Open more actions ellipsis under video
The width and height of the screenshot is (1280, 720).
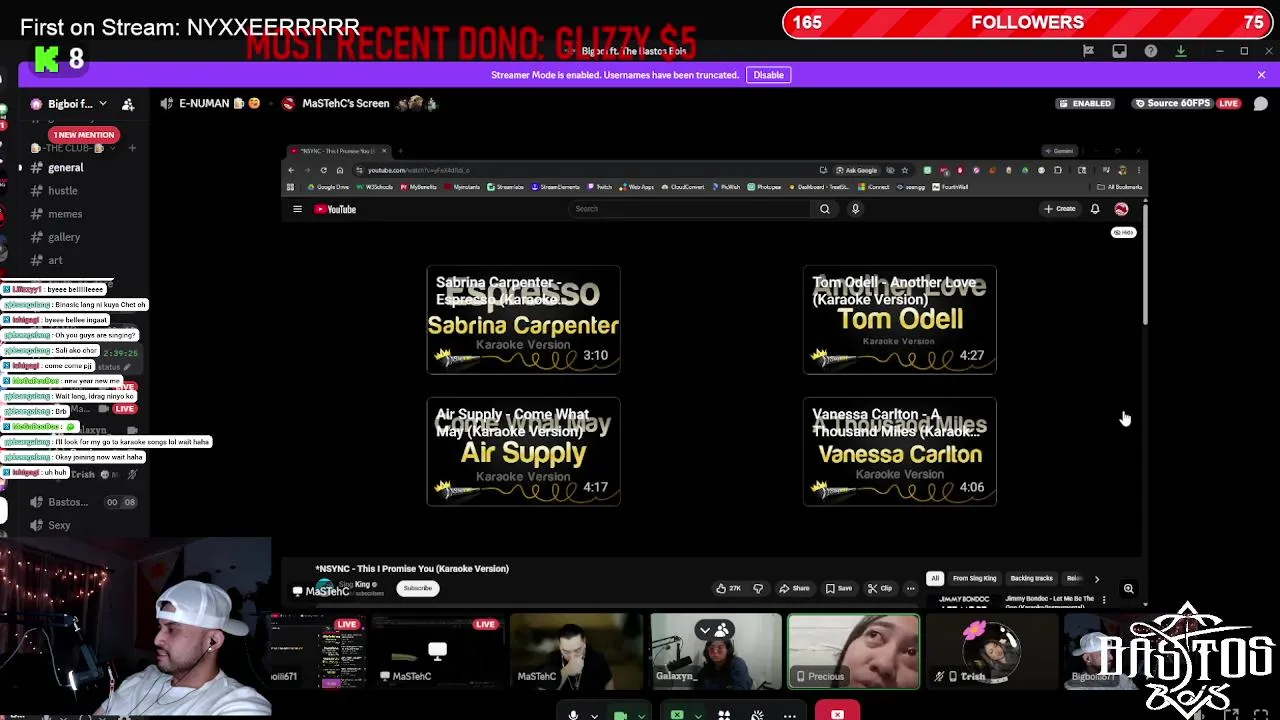[x=910, y=588]
